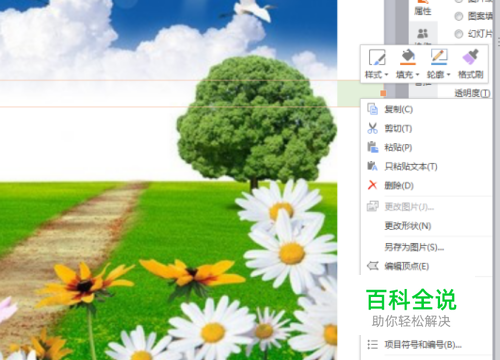The width and height of the screenshot is (500, 360).
Task: Select the green tree picture on the slide
Action: [256, 122]
